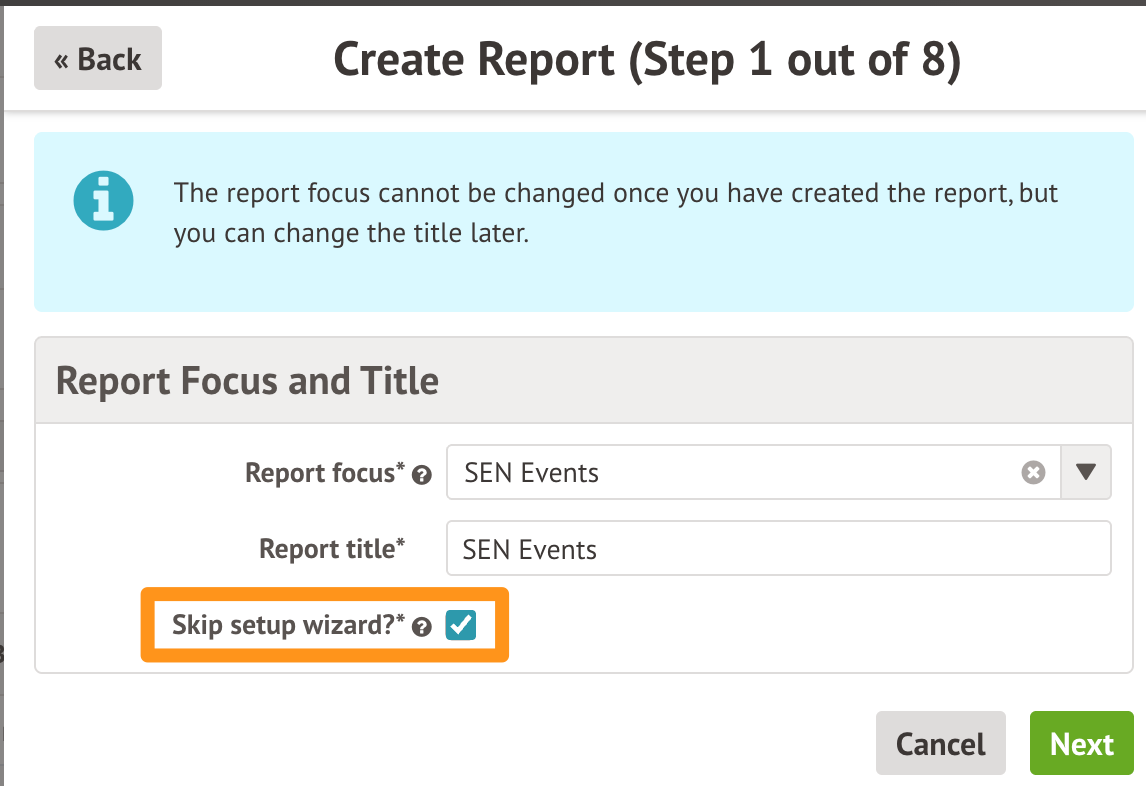
Task: Click the 'Report focus' field label
Action: [322, 473]
